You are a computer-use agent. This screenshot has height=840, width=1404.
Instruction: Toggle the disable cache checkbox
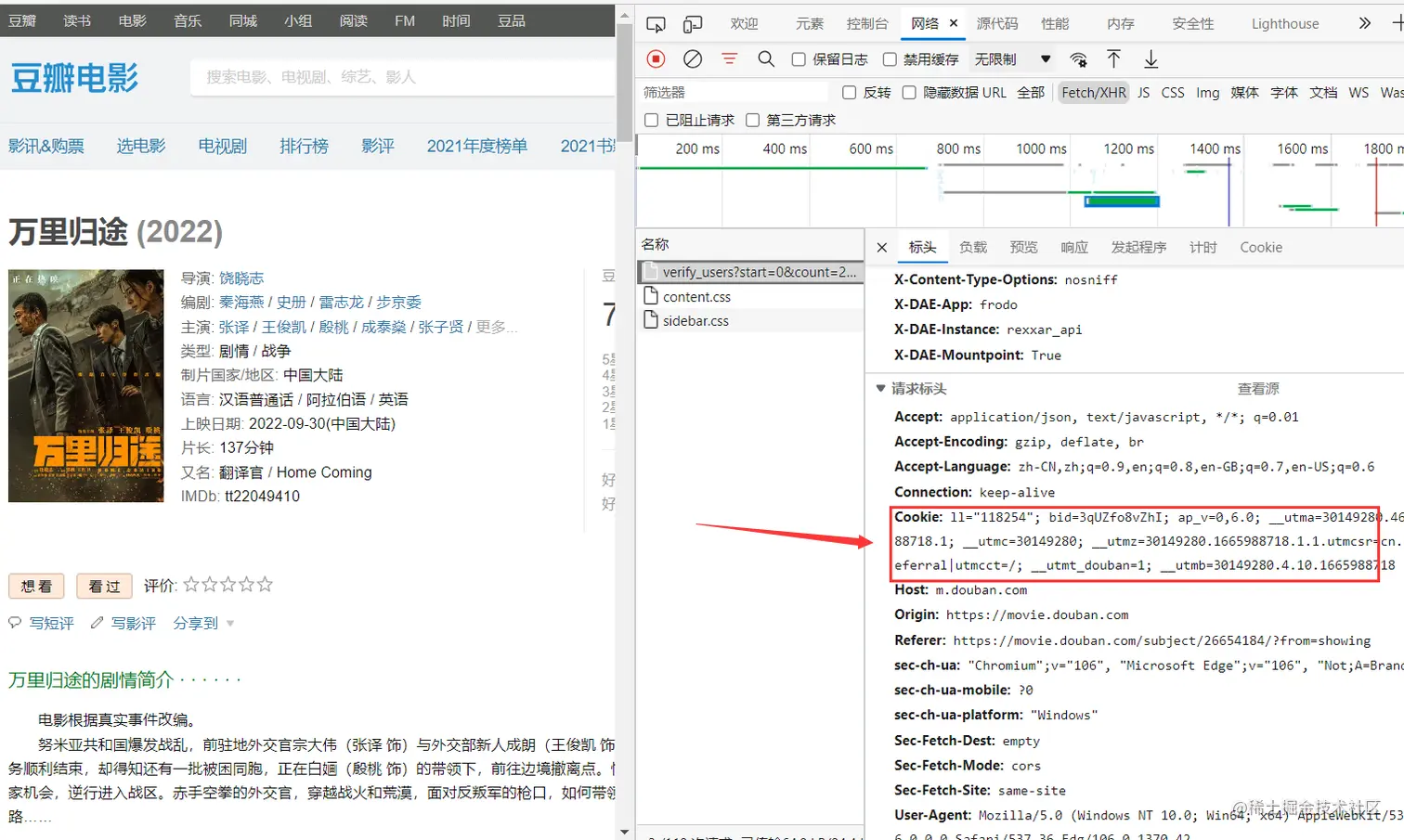click(x=890, y=59)
